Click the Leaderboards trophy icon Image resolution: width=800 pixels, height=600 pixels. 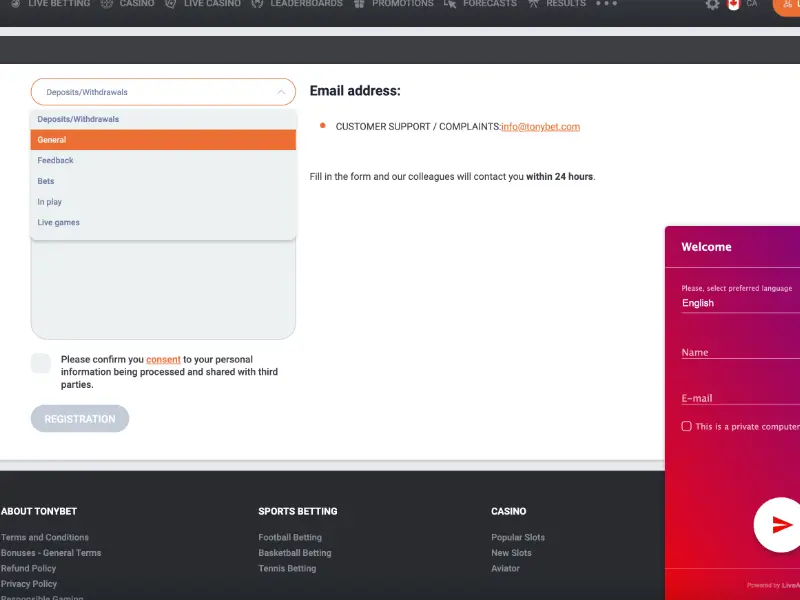(x=258, y=4)
